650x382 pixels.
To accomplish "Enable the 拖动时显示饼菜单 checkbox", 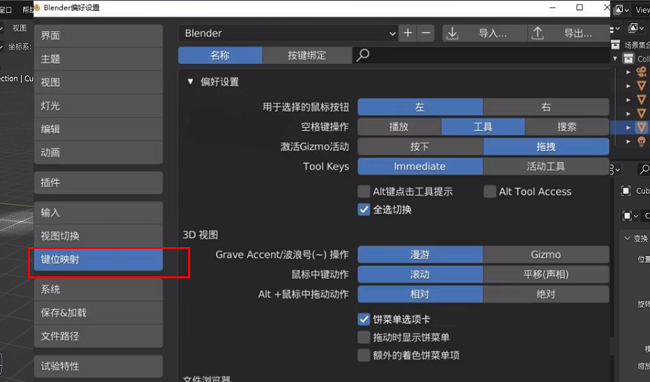I will point(364,337).
